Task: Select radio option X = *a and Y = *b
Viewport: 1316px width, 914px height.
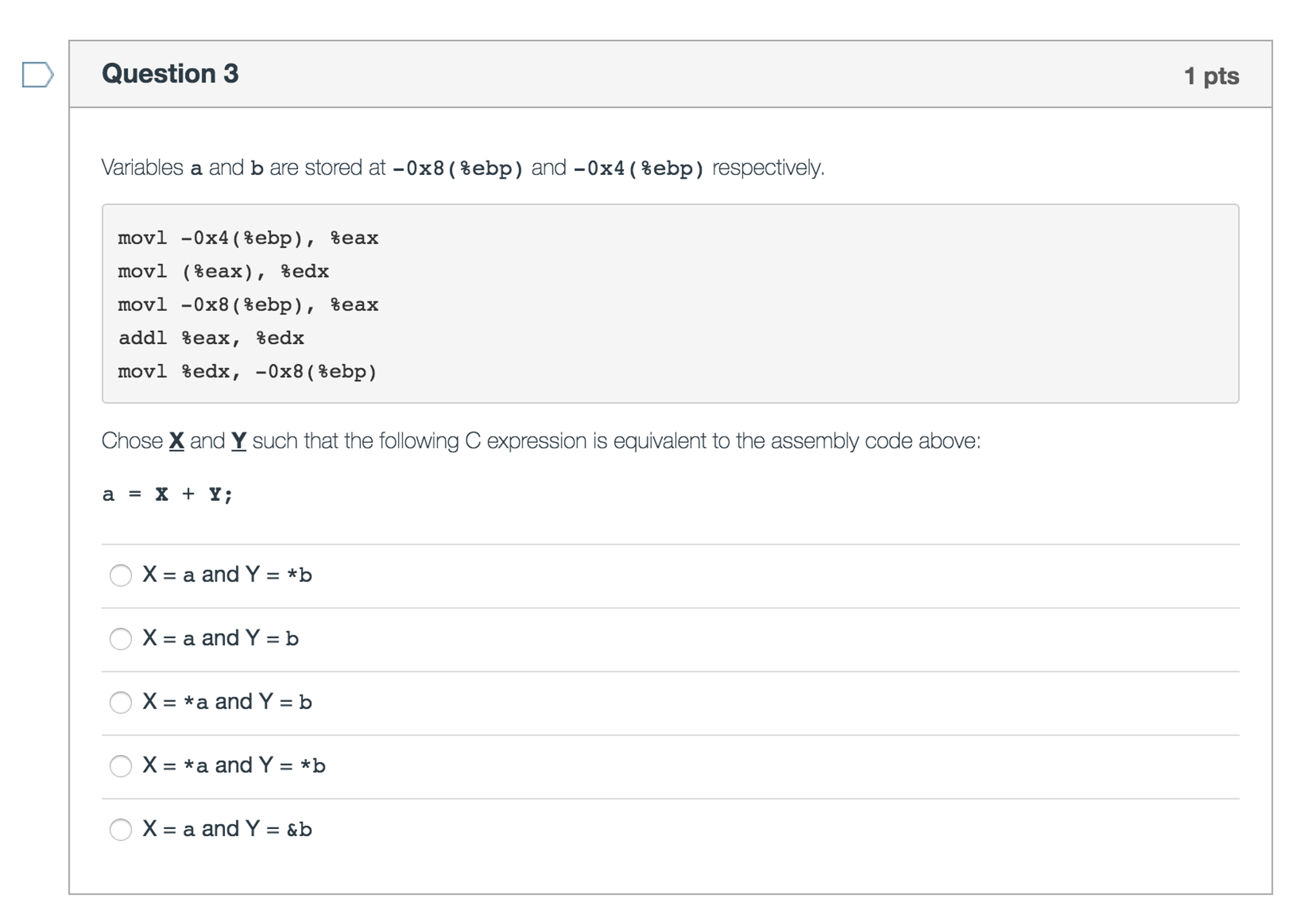Action: tap(121, 767)
